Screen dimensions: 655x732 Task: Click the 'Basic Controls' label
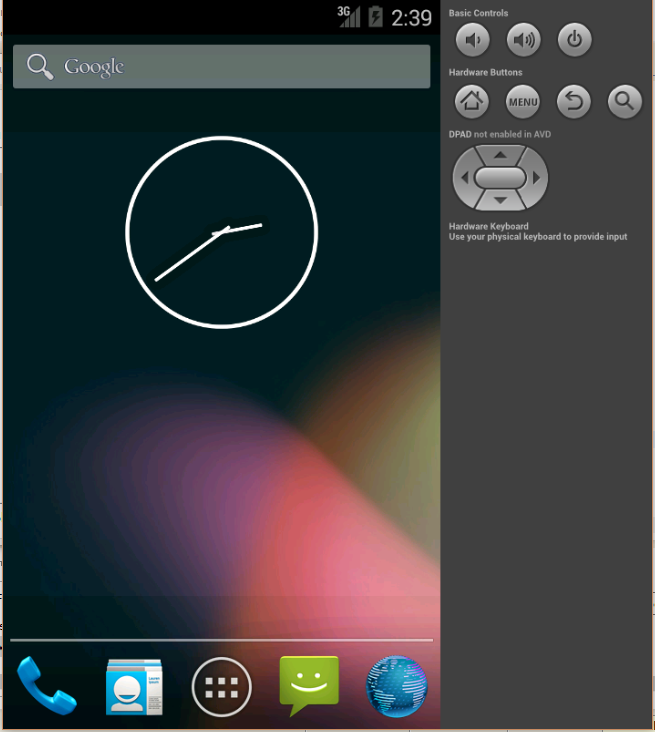[479, 13]
